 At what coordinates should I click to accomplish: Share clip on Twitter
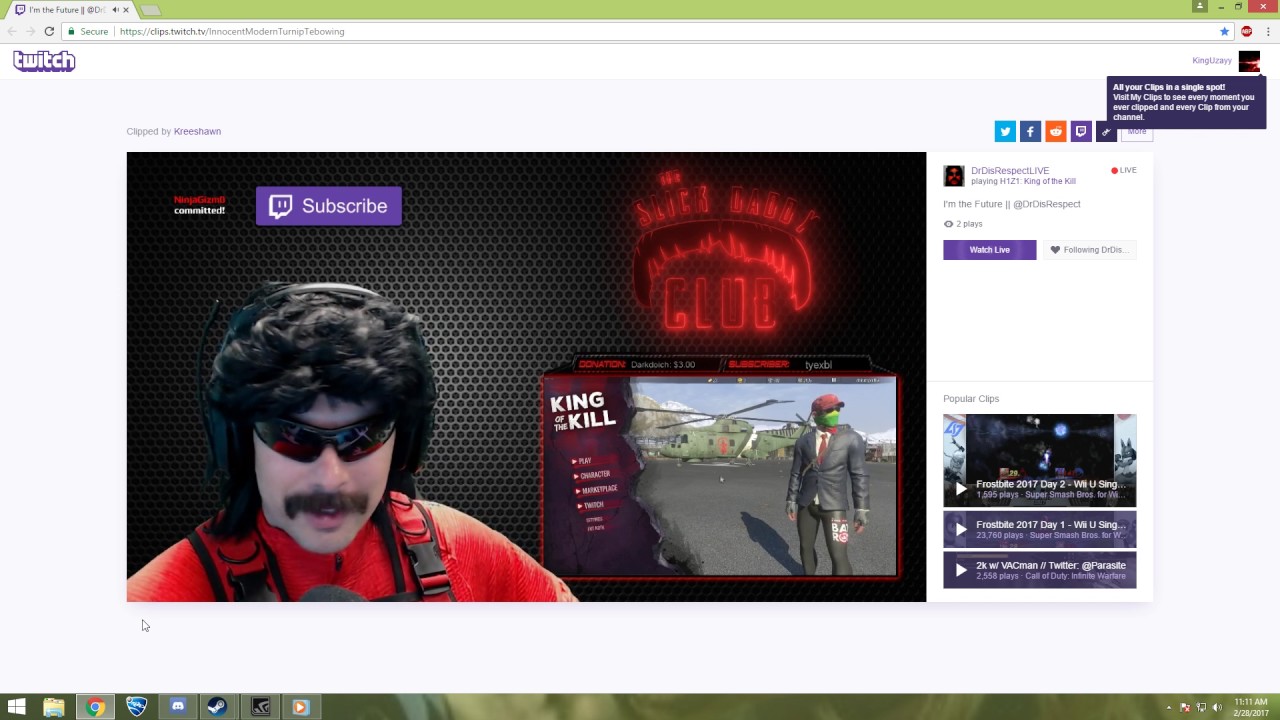coord(1005,131)
